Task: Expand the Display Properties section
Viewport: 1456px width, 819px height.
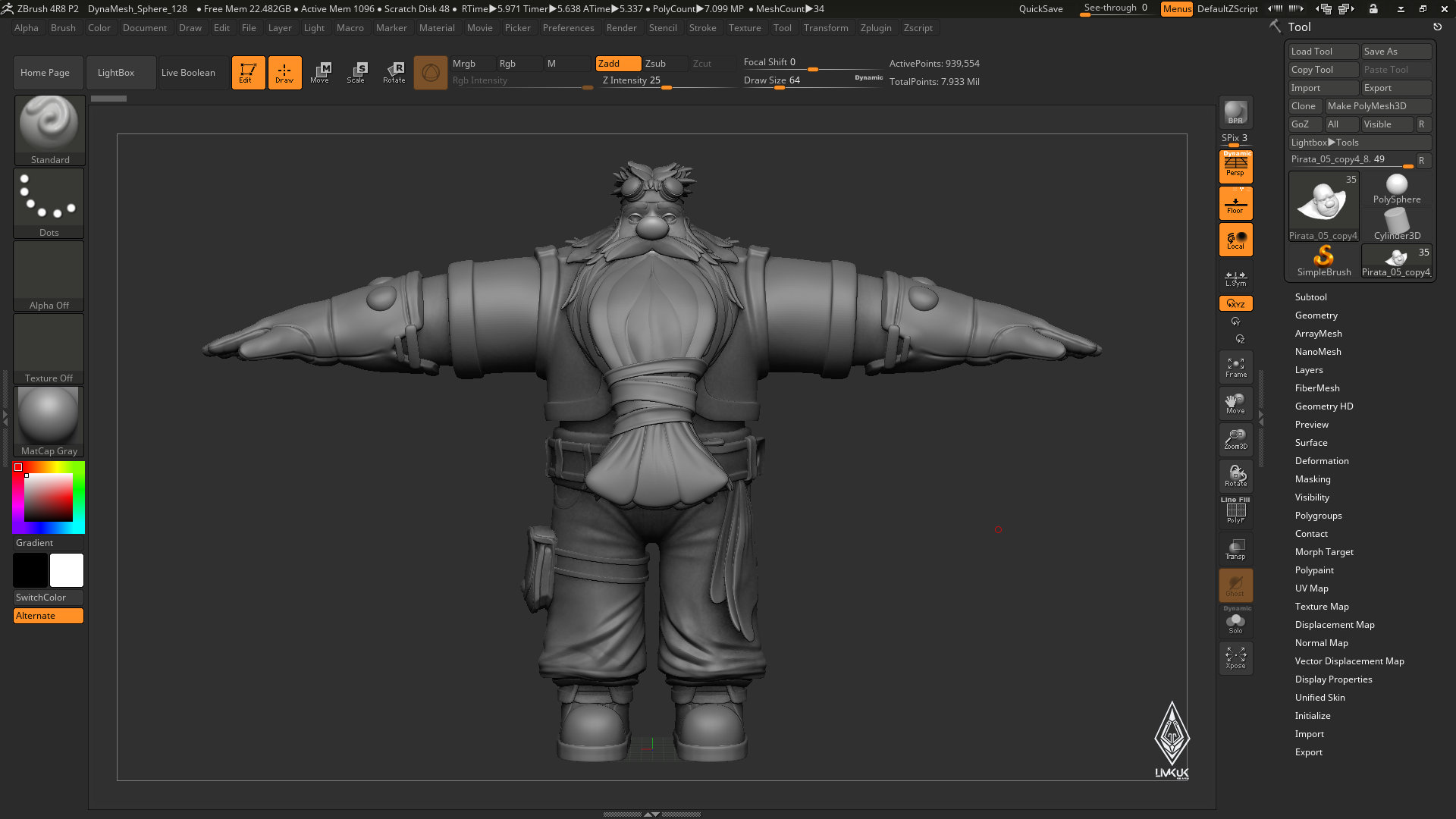Action: coord(1333,679)
